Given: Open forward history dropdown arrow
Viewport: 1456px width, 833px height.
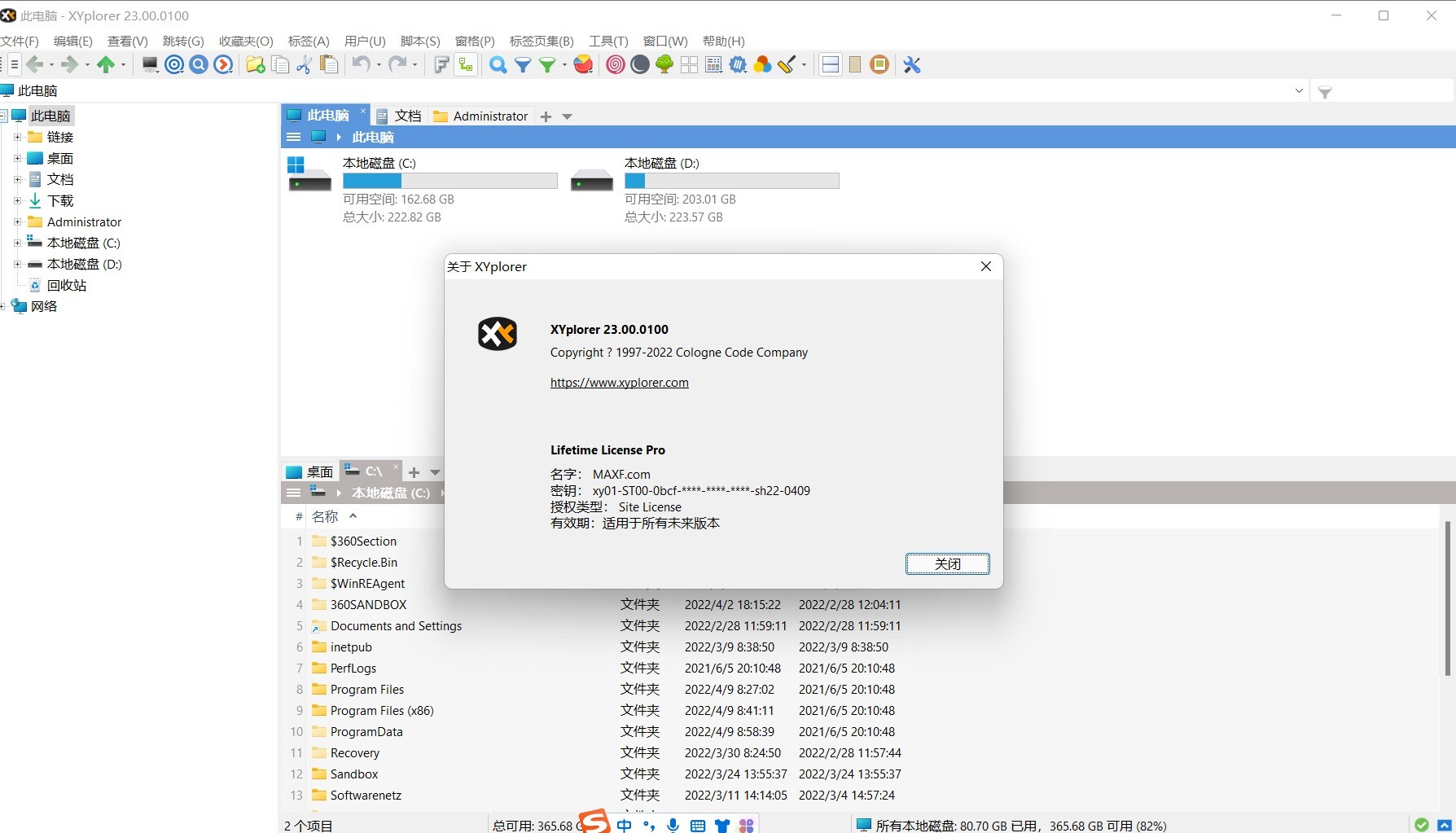Looking at the screenshot, I should (x=87, y=65).
